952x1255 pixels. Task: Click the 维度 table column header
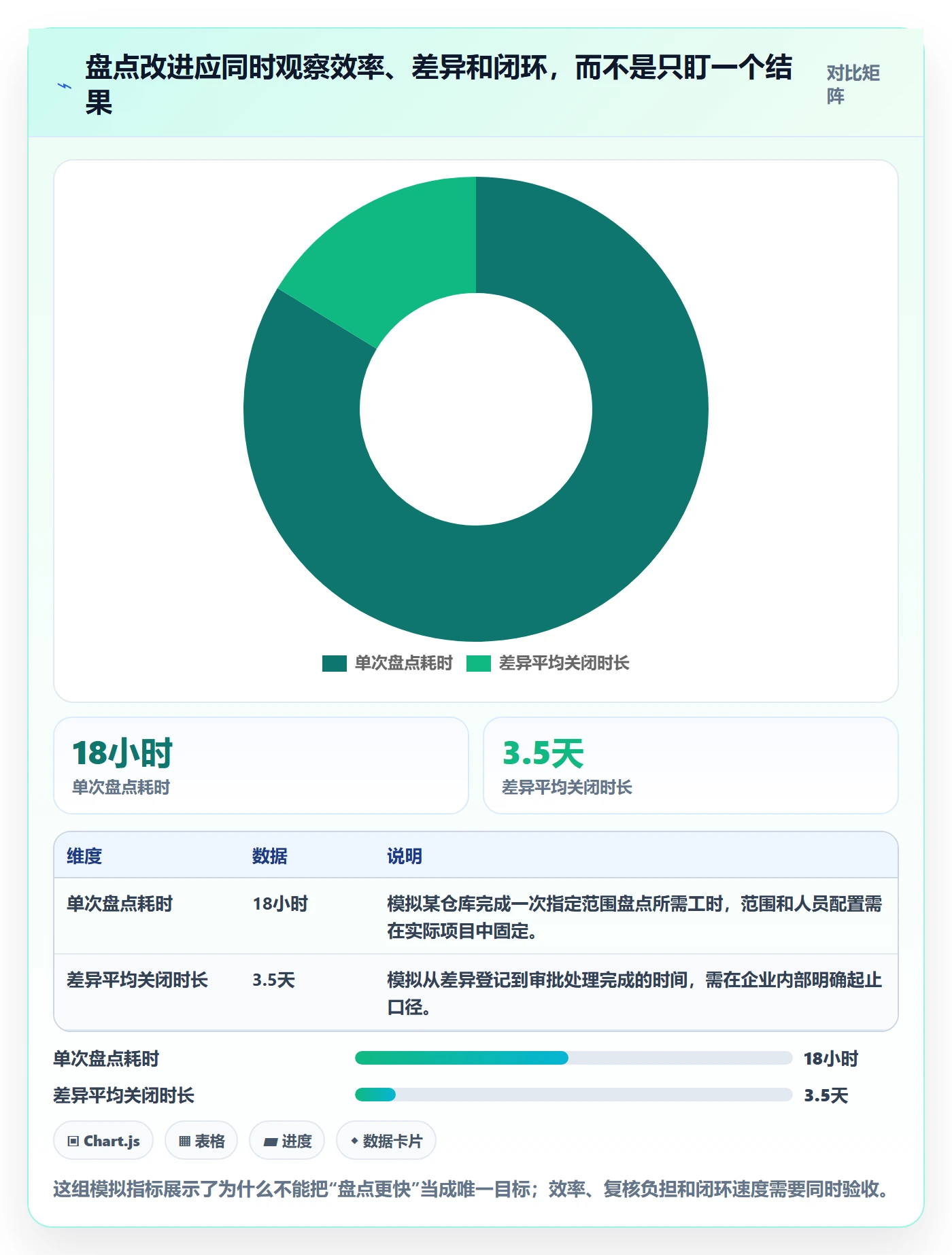84,856
